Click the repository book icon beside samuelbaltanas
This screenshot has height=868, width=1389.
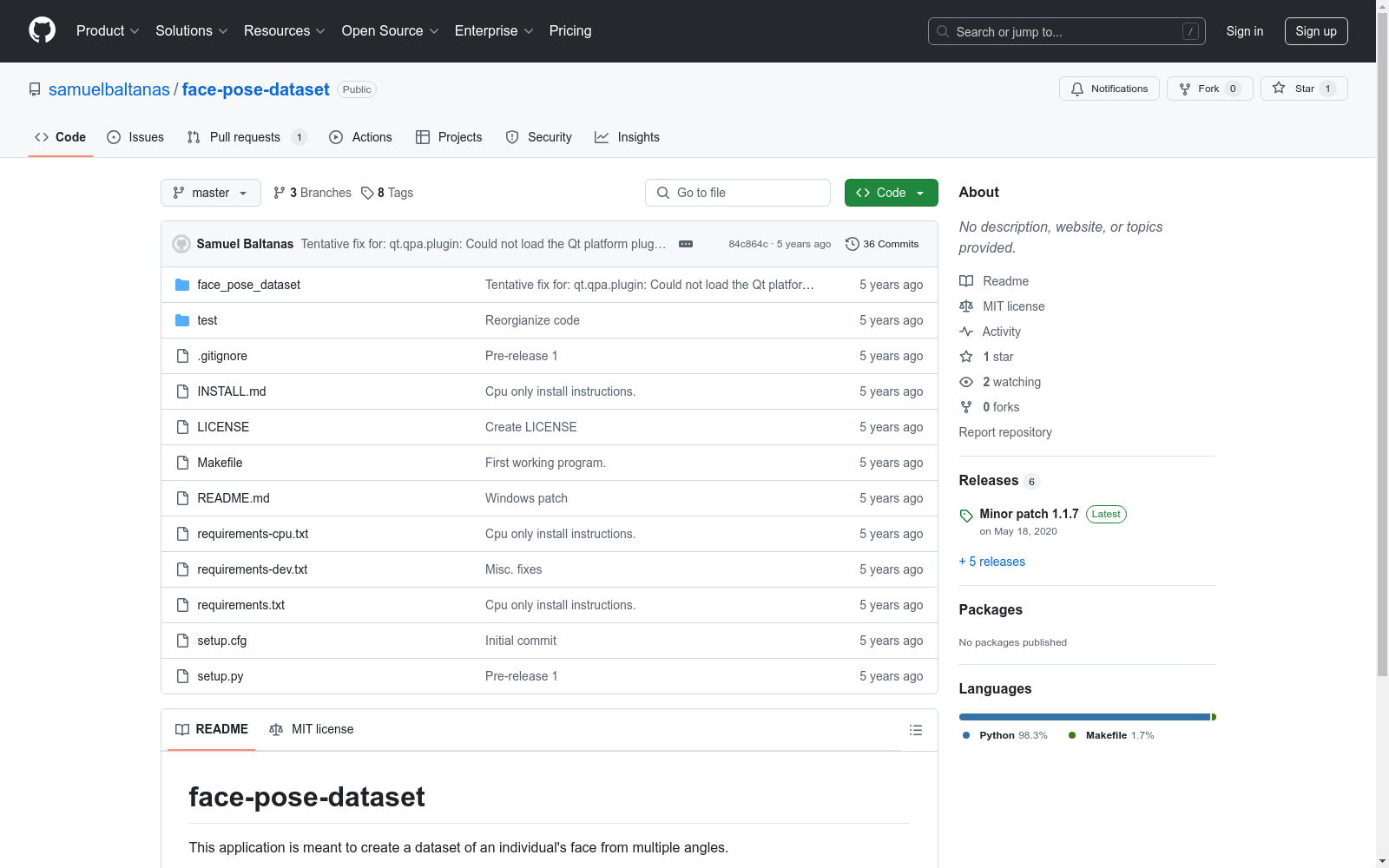35,89
